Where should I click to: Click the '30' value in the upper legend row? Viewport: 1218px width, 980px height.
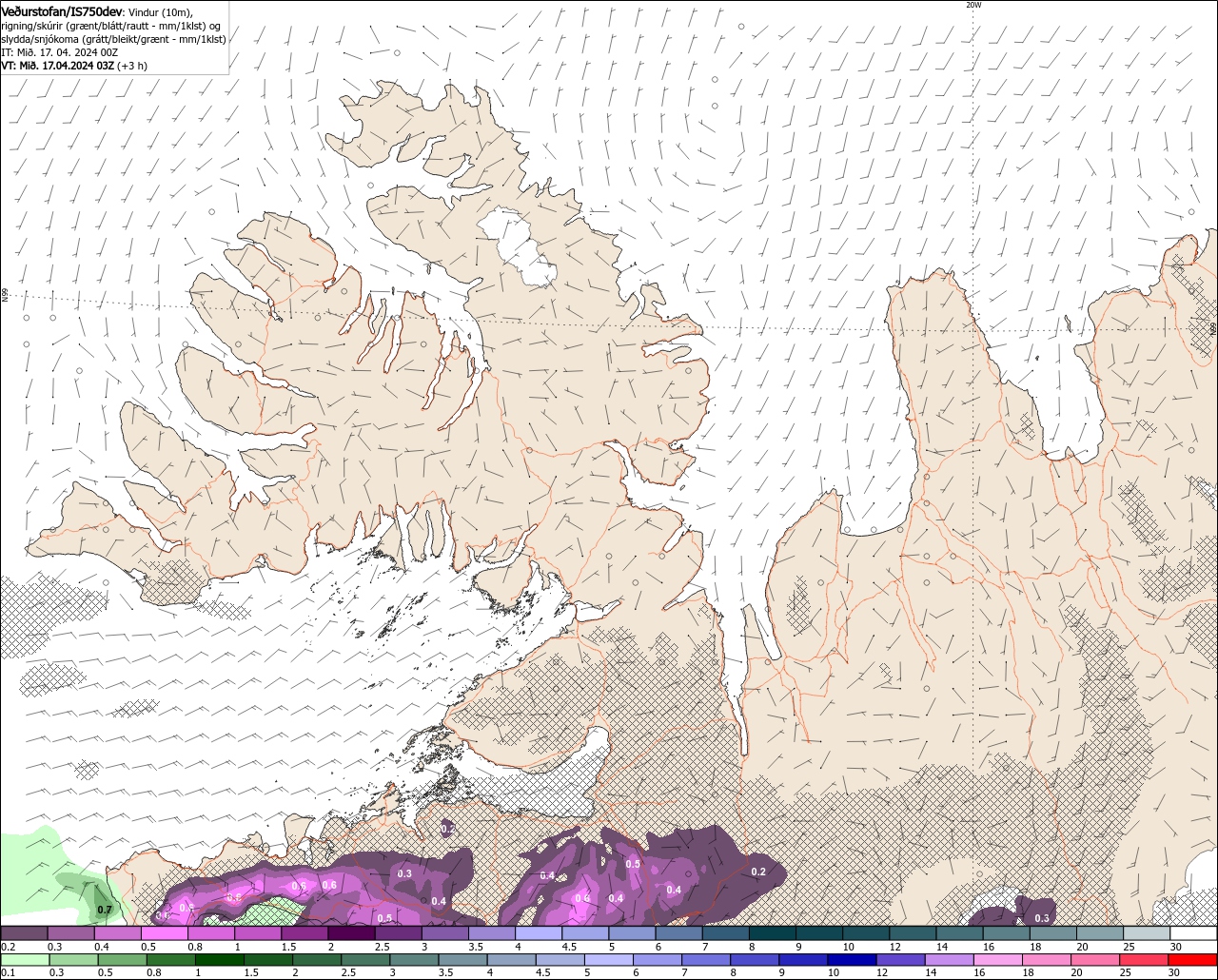point(1175,947)
